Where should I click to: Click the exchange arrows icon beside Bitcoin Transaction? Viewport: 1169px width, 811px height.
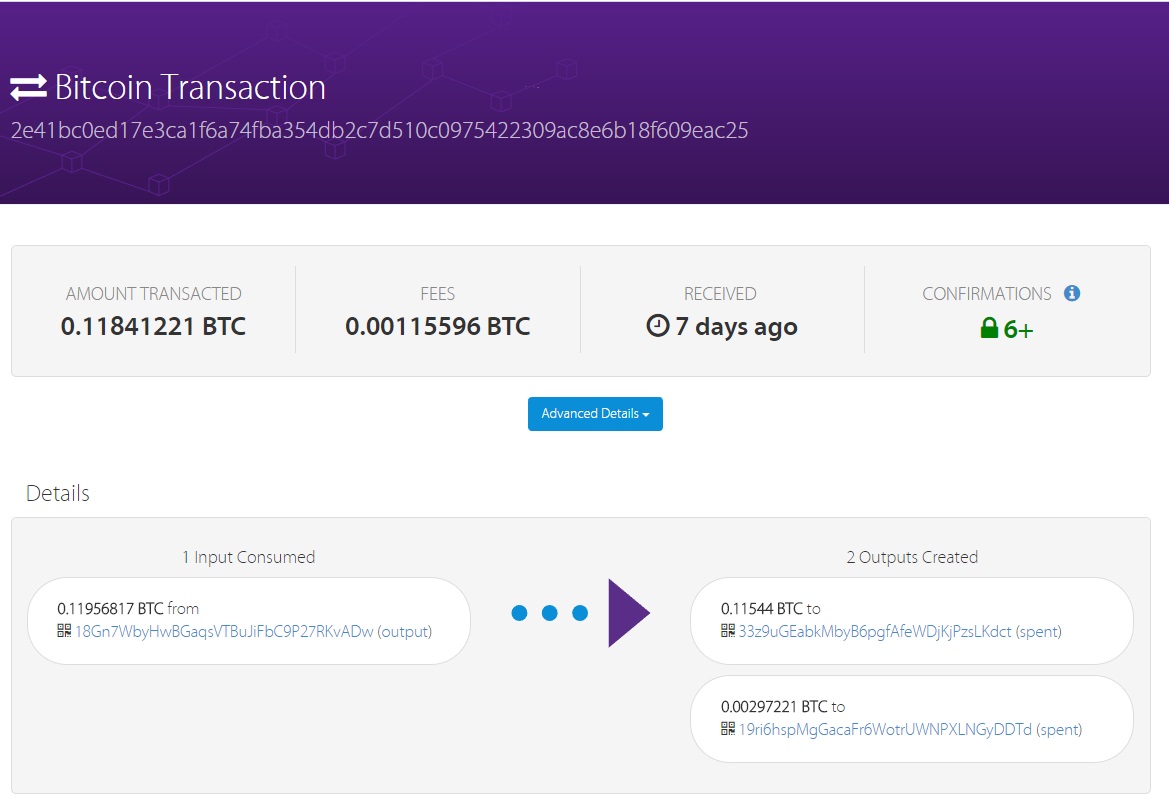28,88
